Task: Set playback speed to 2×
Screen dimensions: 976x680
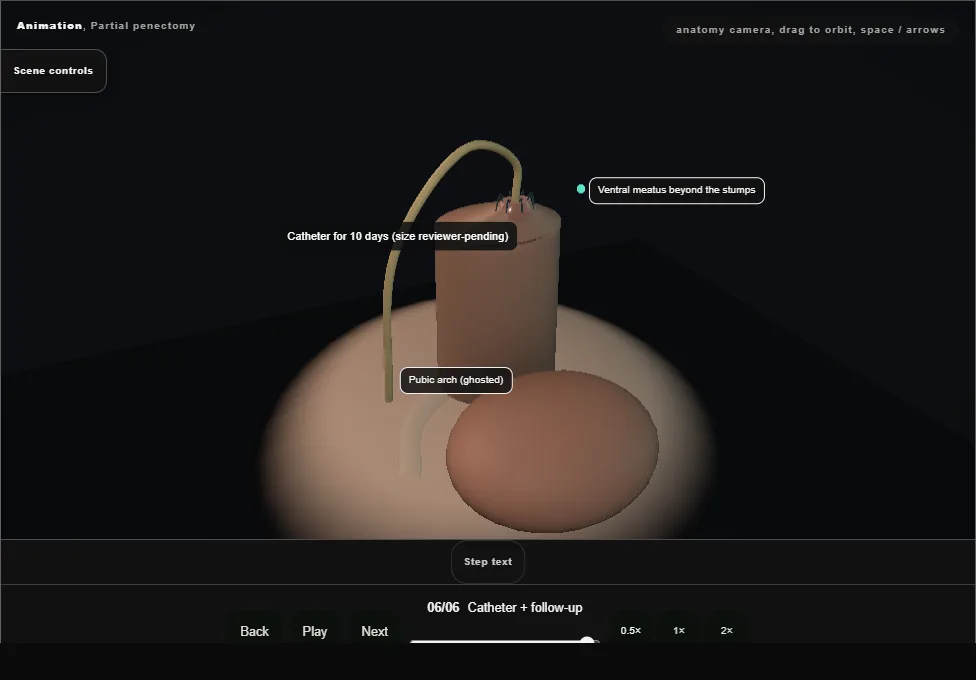Action: tap(726, 630)
